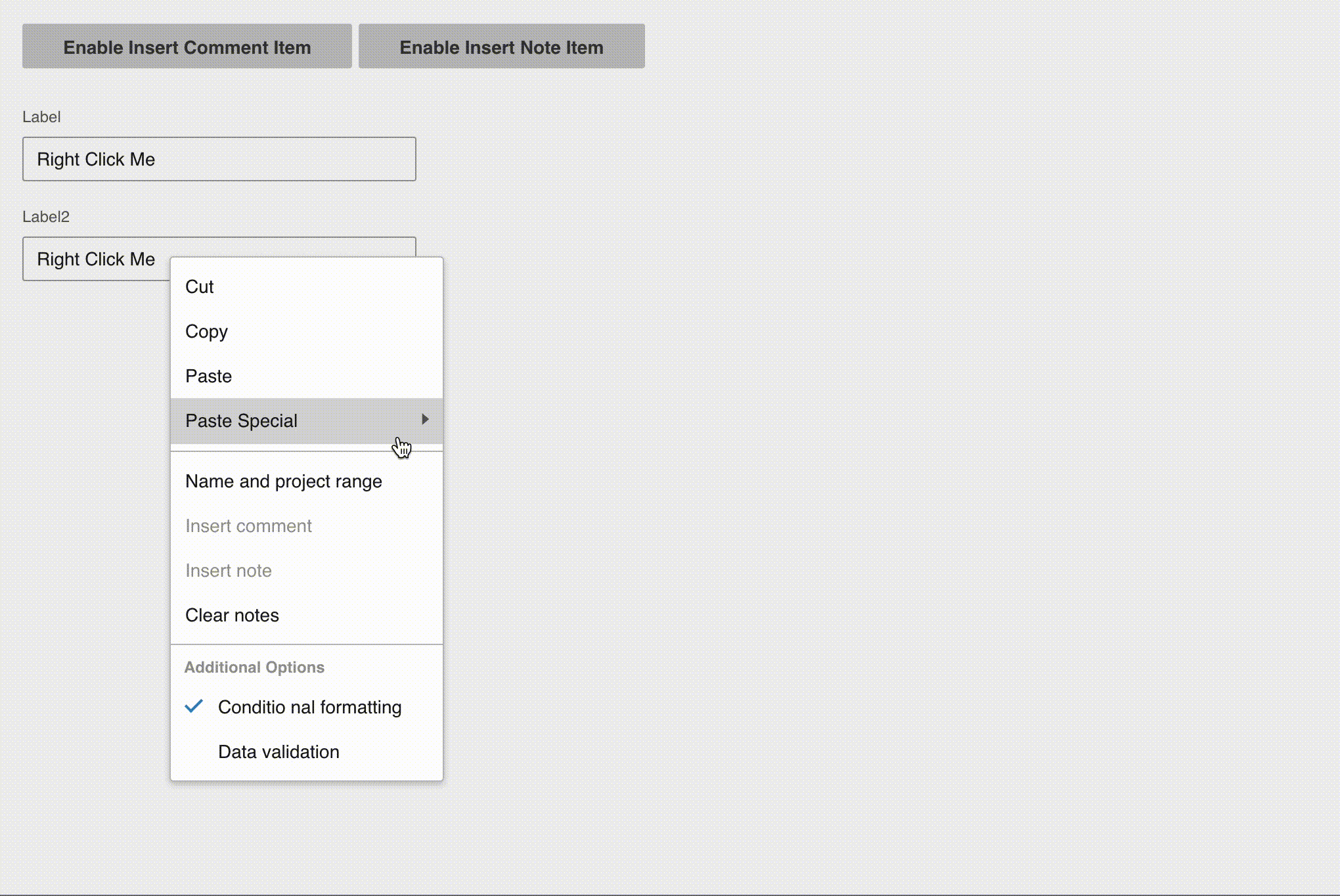Click second Right Click Me field

pos(96,259)
